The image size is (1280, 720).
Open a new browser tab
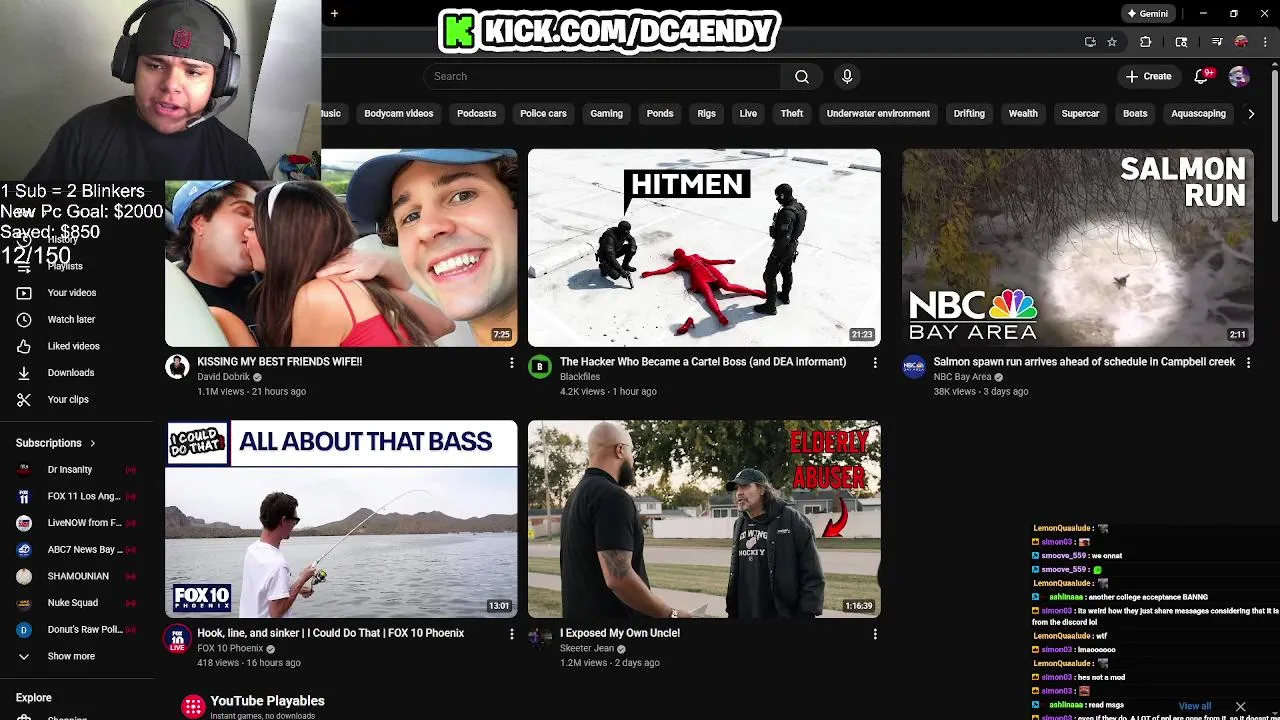pos(334,13)
